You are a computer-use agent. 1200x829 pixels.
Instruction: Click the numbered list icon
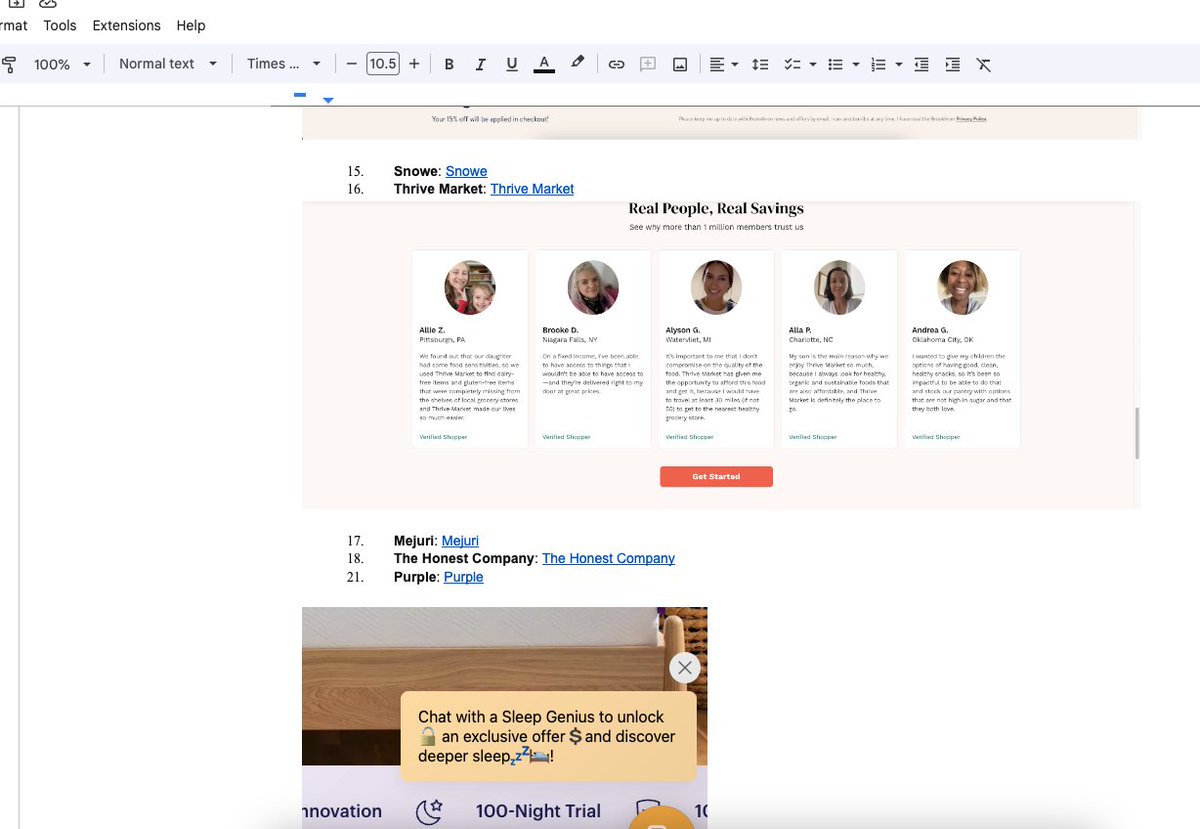(879, 64)
